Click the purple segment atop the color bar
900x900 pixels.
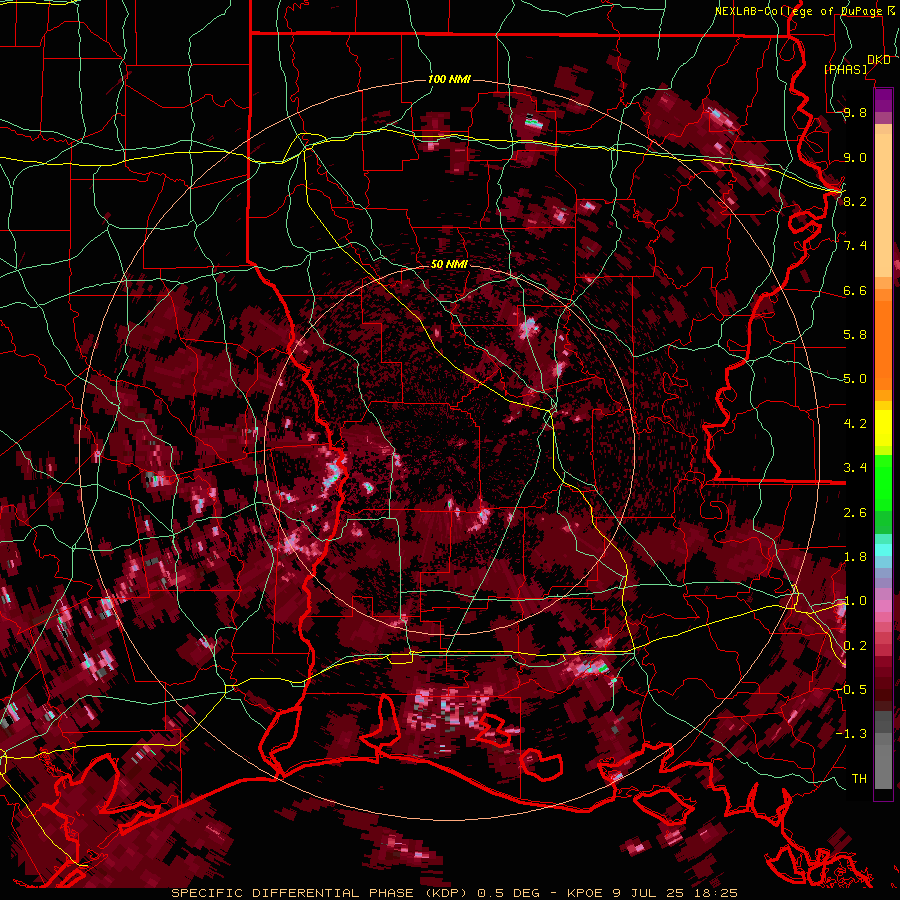point(883,100)
